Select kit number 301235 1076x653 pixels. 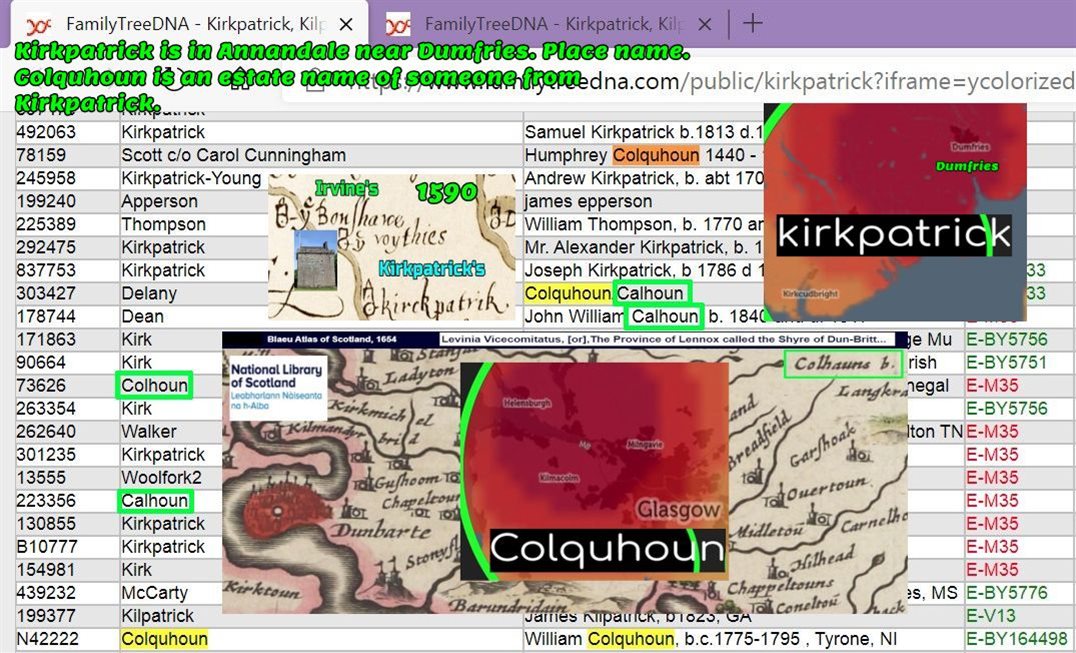tap(46, 455)
